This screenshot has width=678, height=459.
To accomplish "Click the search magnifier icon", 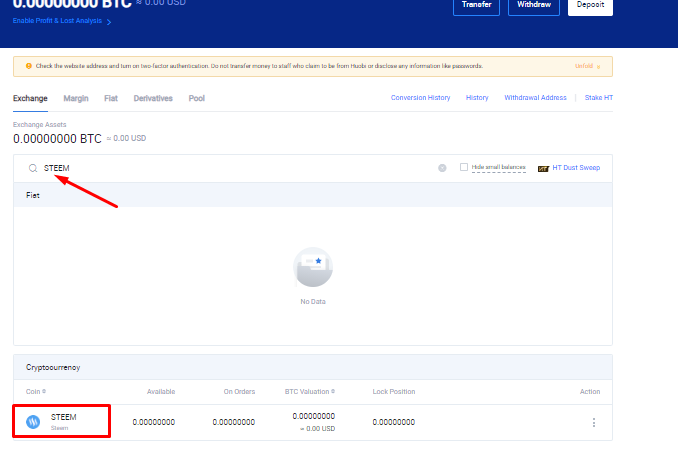I will (x=33, y=168).
